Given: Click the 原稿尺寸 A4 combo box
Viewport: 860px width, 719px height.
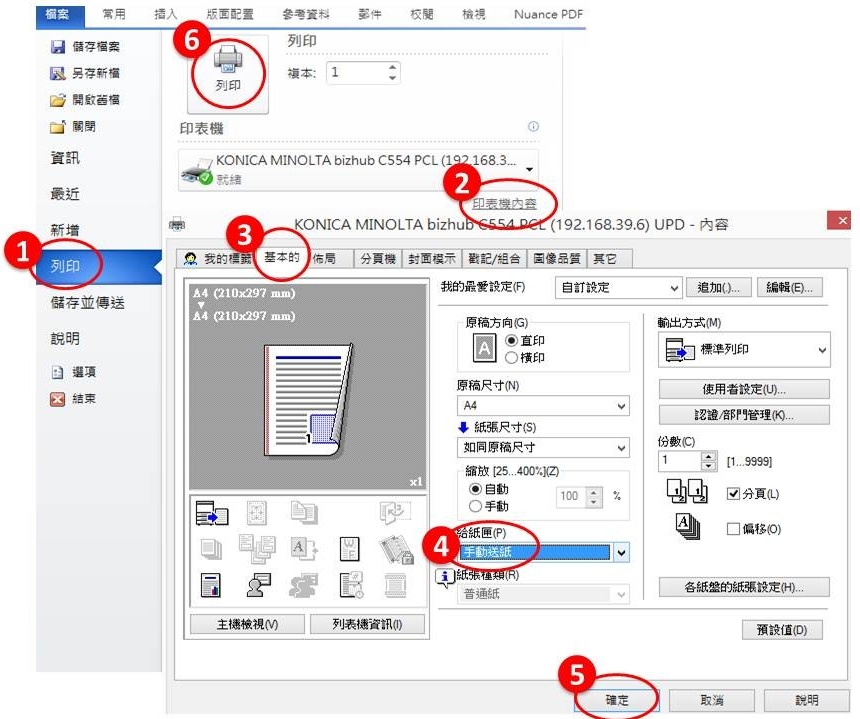Looking at the screenshot, I should (543, 406).
